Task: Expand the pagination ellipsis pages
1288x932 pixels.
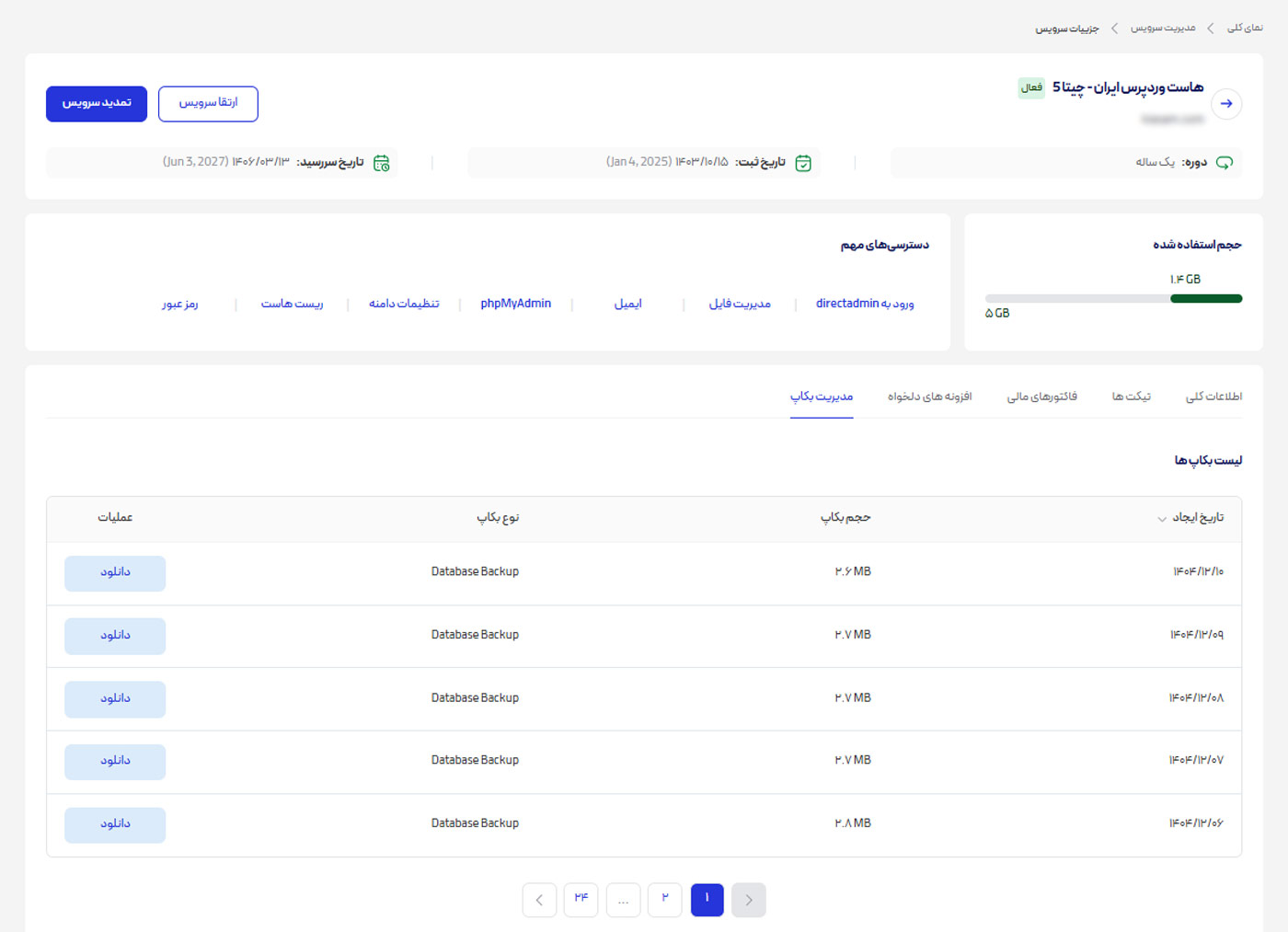Action: point(623,900)
